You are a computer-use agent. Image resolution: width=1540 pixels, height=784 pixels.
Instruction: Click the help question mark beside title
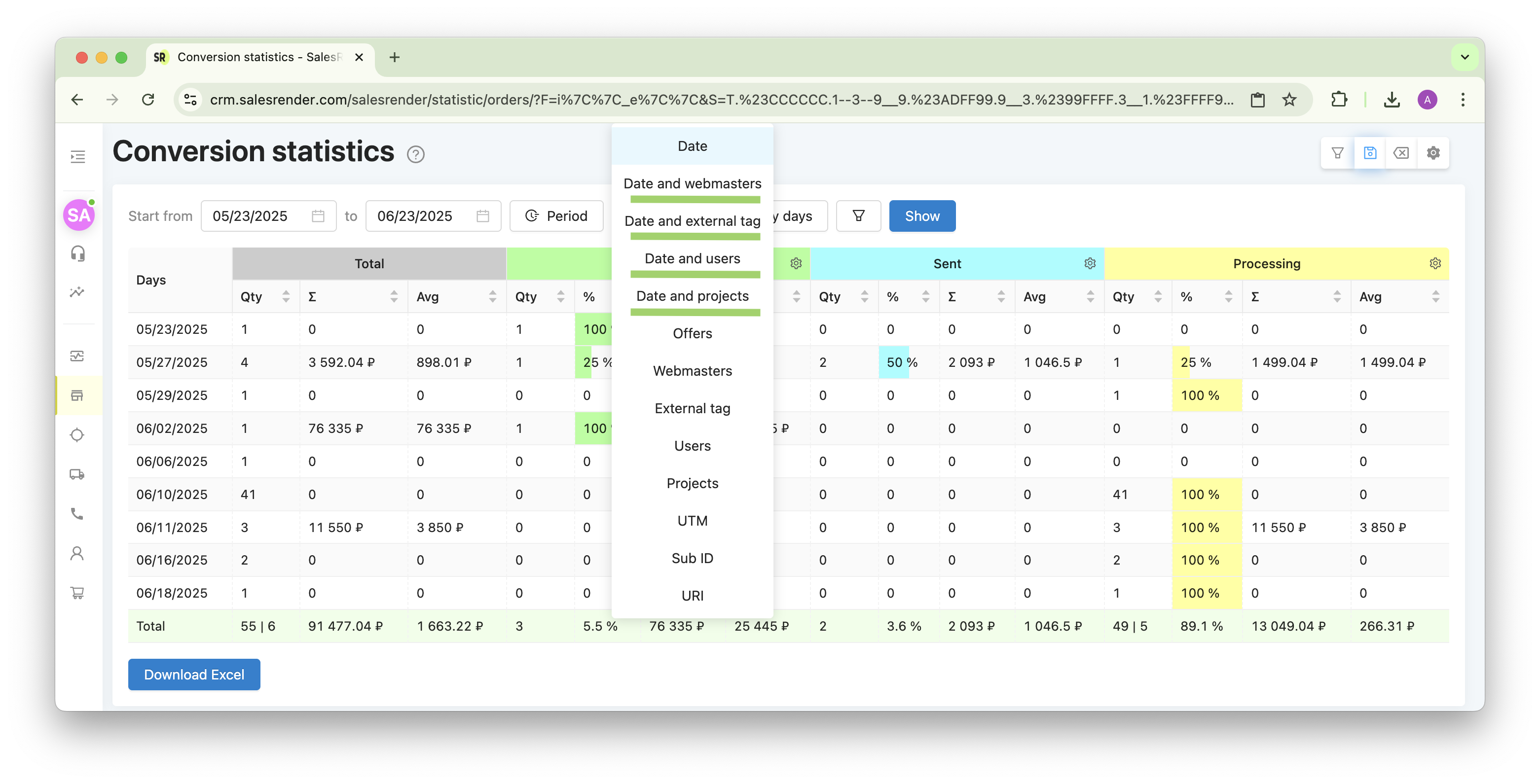(x=415, y=154)
